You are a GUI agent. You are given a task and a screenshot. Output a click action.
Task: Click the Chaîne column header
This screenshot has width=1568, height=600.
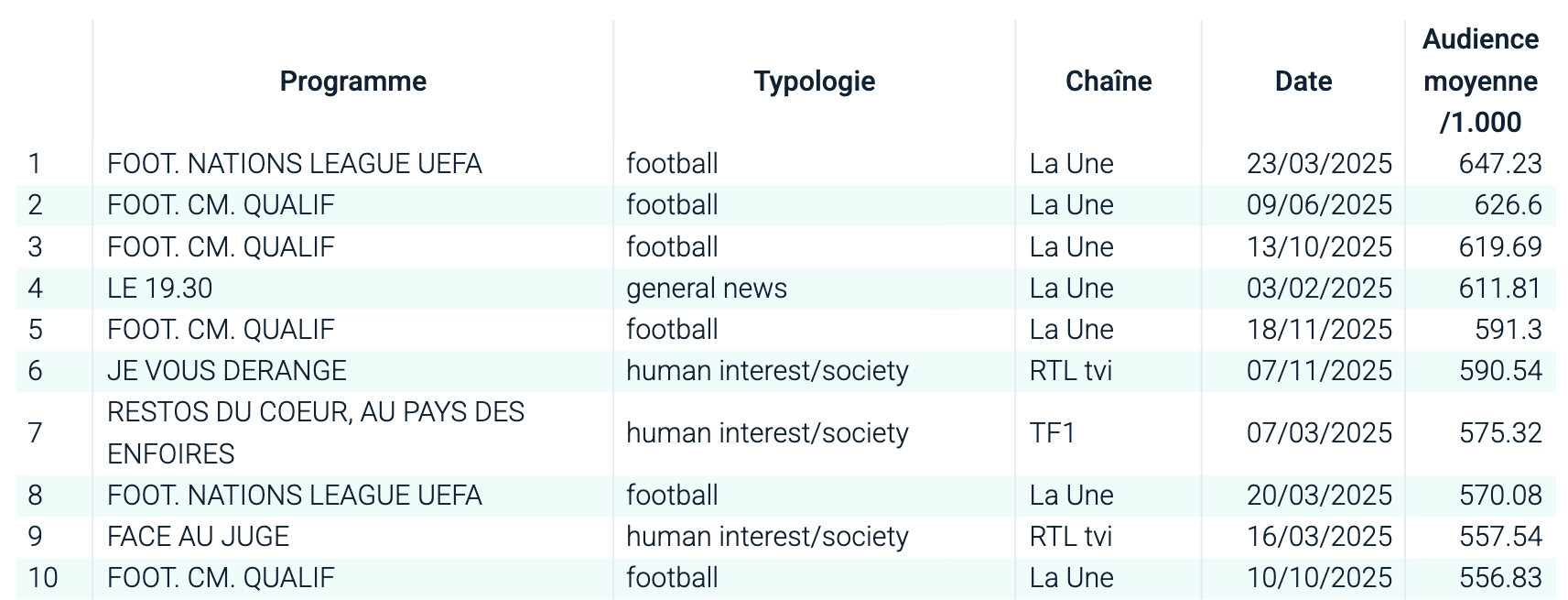point(1108,82)
